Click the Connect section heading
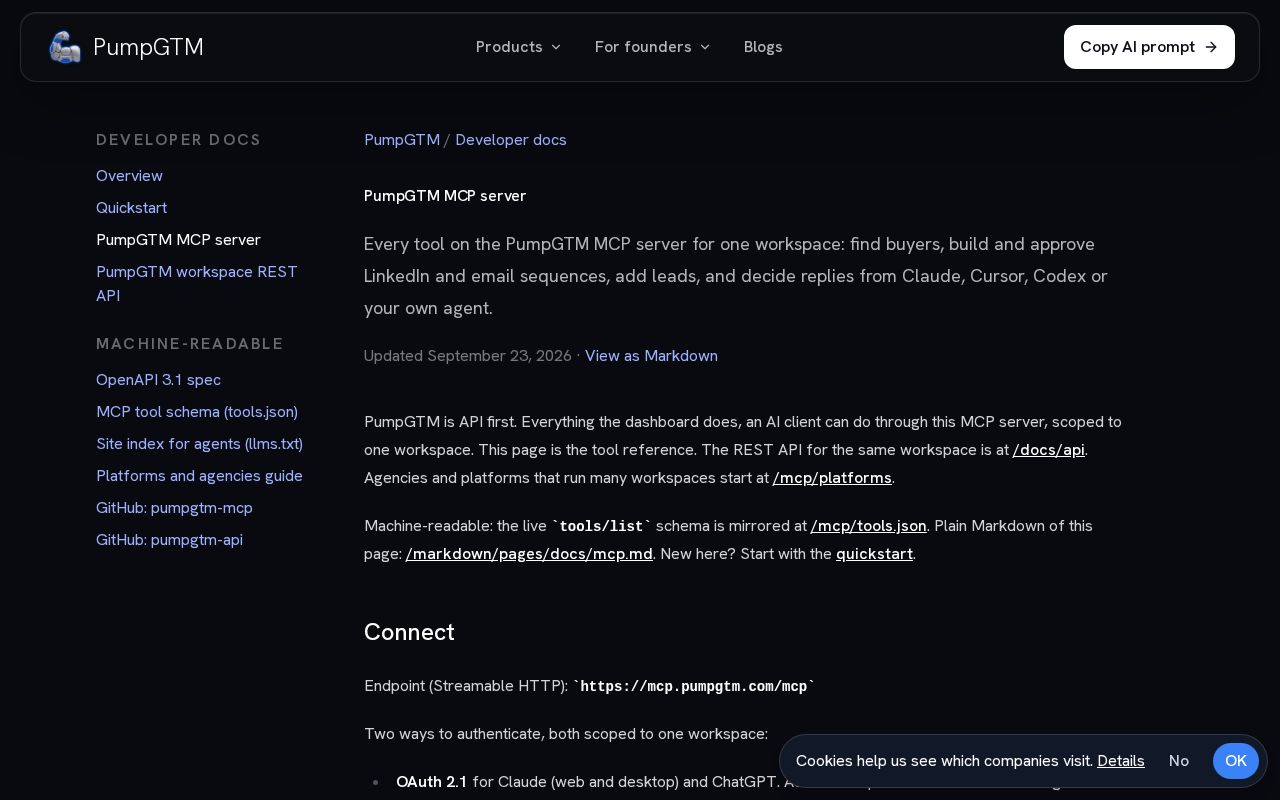This screenshot has height=800, width=1280. point(409,632)
